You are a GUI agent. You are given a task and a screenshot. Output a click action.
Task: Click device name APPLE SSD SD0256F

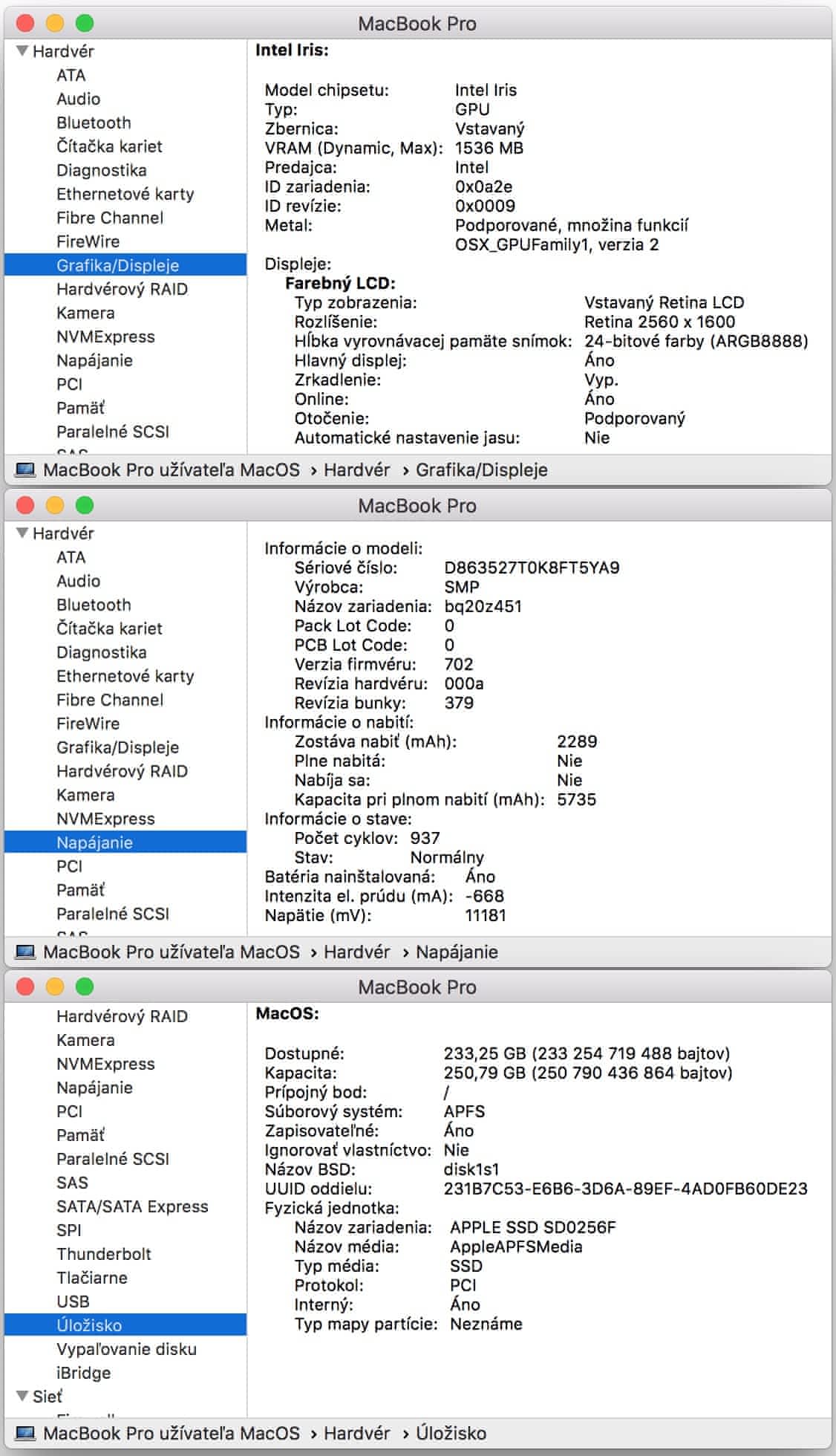coord(532,1227)
